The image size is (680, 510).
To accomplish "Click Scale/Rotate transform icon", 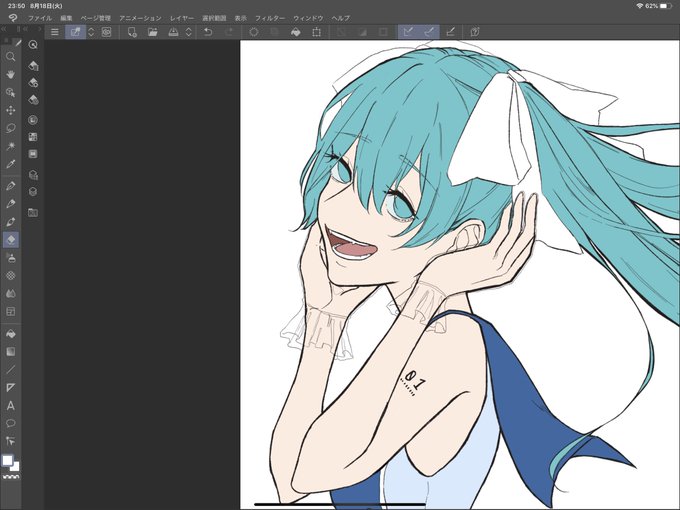I will 317,32.
